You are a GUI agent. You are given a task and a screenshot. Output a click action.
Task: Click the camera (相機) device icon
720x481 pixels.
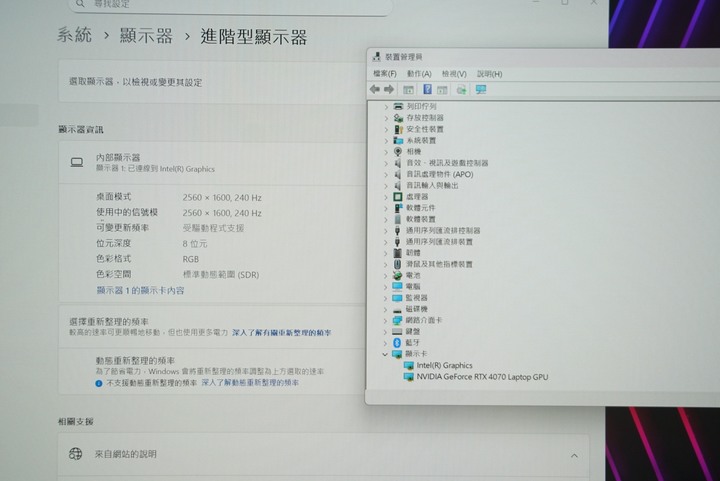pos(398,151)
